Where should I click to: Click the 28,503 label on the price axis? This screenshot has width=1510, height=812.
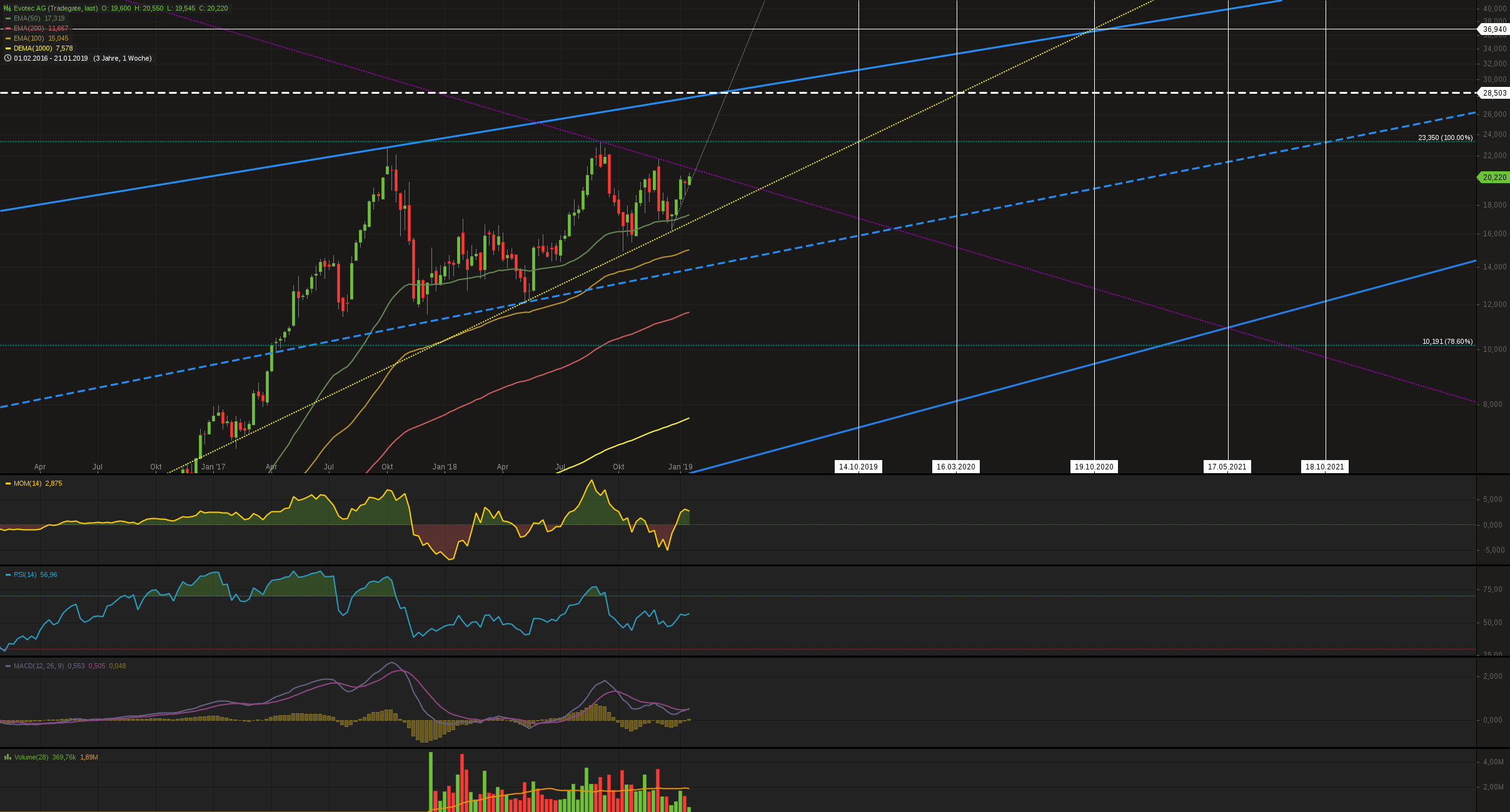click(1495, 93)
